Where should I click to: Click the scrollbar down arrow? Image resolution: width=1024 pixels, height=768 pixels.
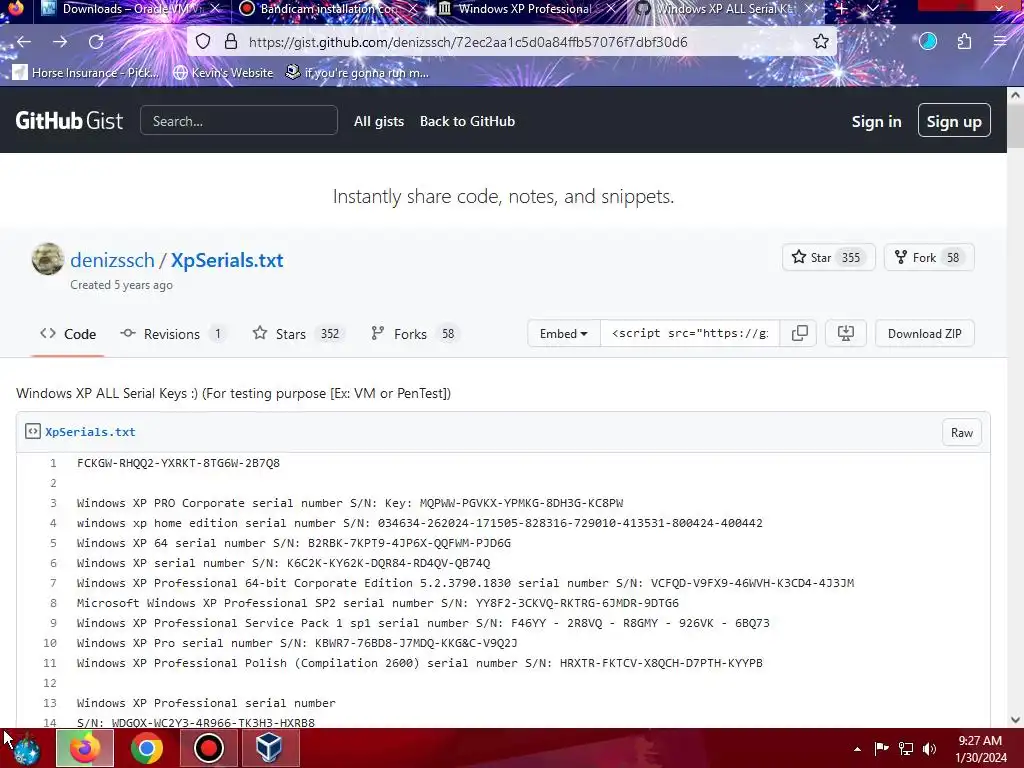point(1015,720)
